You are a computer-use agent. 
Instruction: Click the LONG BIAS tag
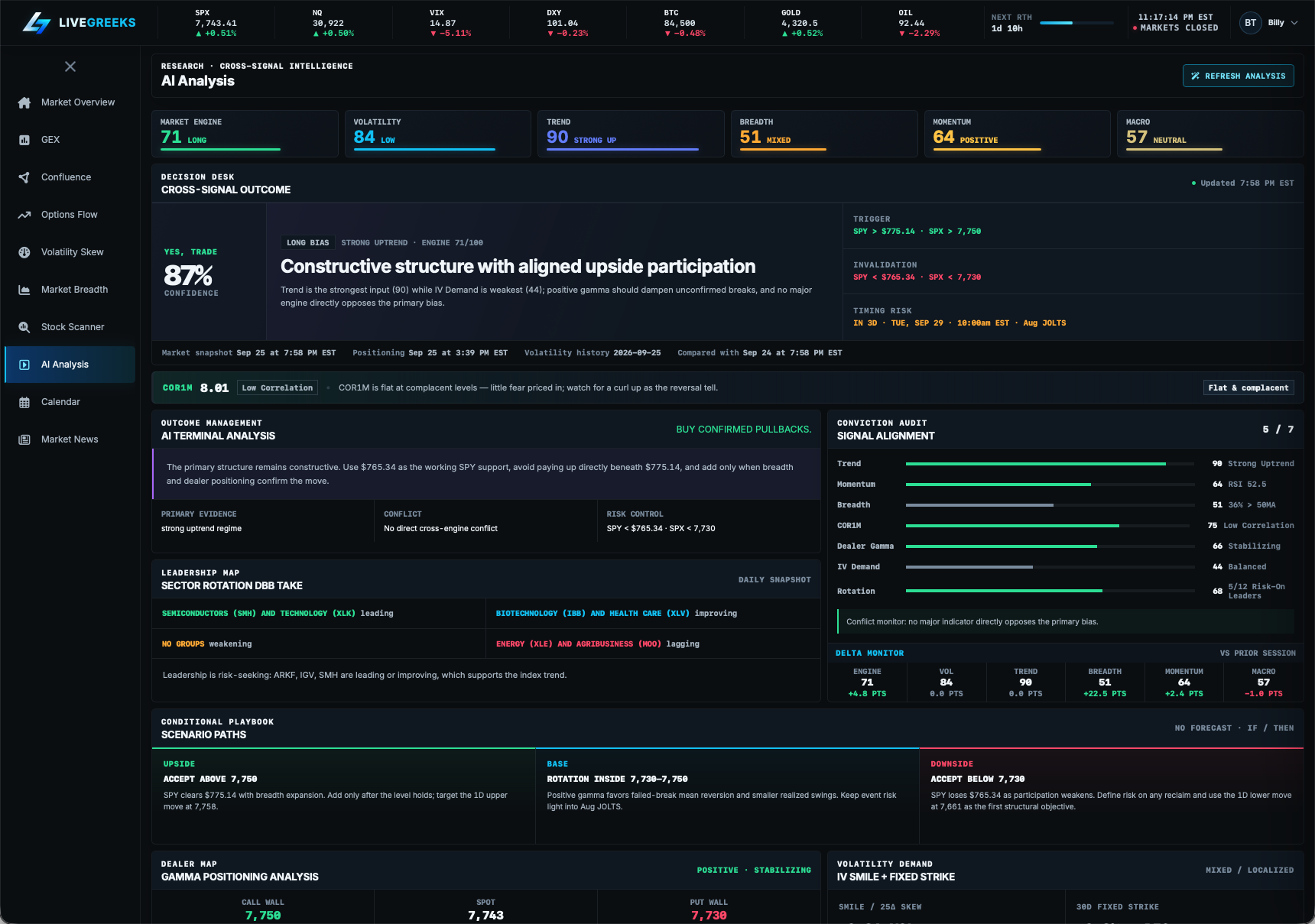click(x=308, y=242)
